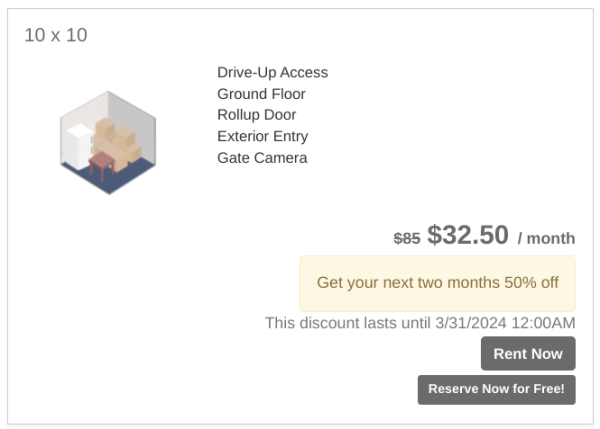
Task: Select the 10 x 10 unit title
Action: tap(56, 35)
